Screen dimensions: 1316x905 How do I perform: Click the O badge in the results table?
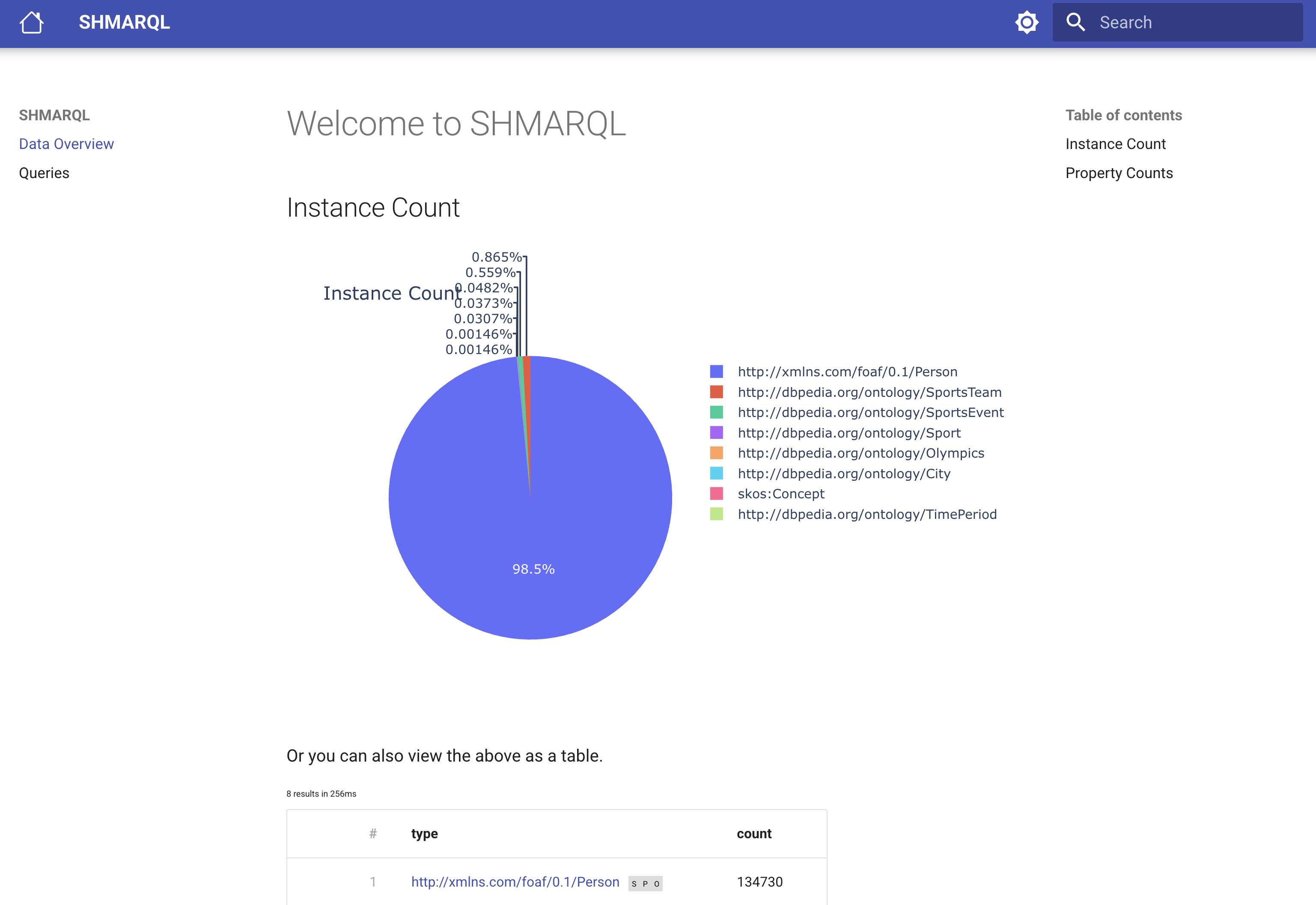pos(658,883)
